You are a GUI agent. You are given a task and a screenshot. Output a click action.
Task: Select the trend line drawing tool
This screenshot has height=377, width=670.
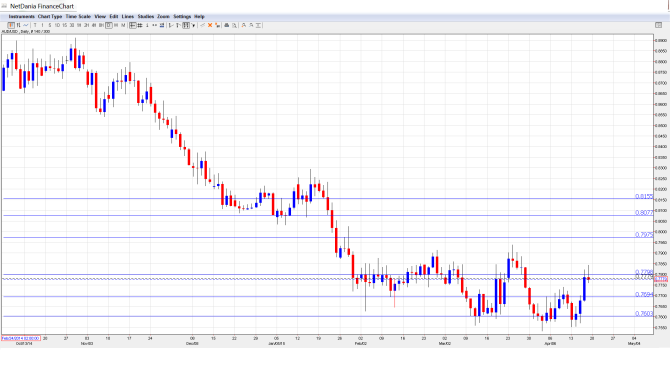click(171, 25)
